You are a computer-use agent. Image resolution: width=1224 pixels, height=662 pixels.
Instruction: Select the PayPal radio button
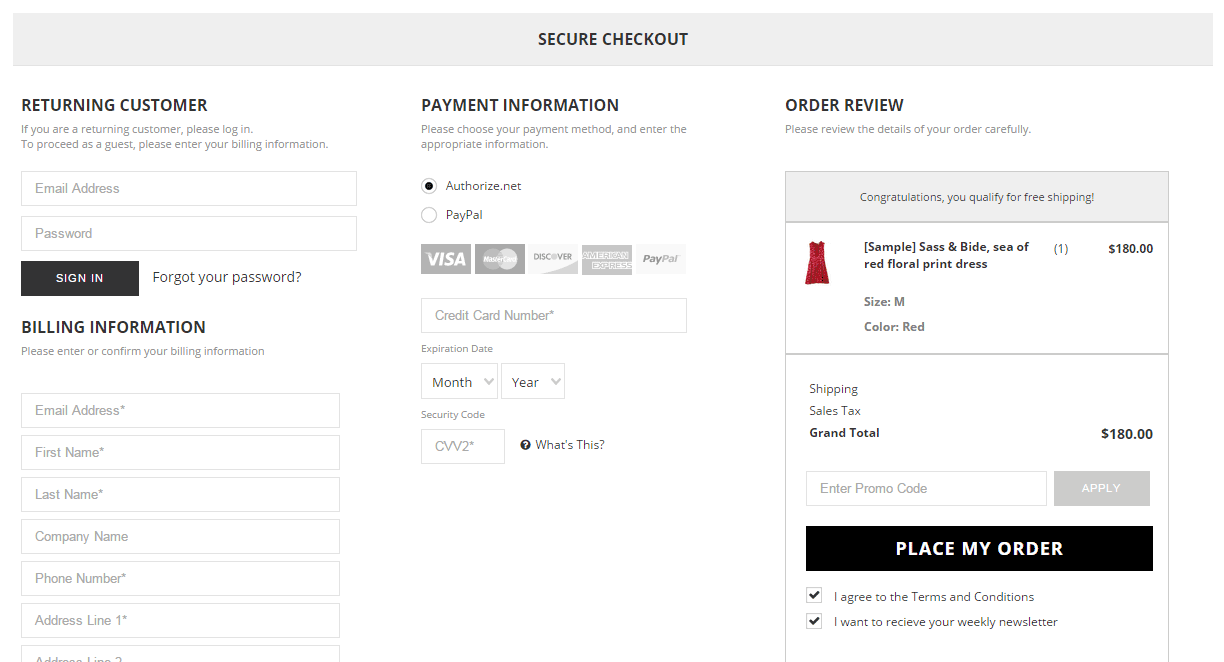(x=429, y=215)
